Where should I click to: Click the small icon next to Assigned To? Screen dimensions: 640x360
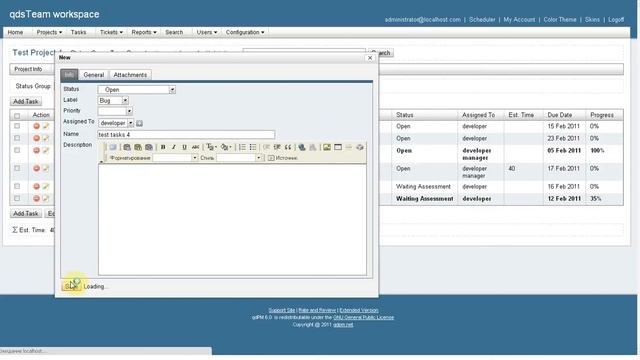click(x=139, y=123)
